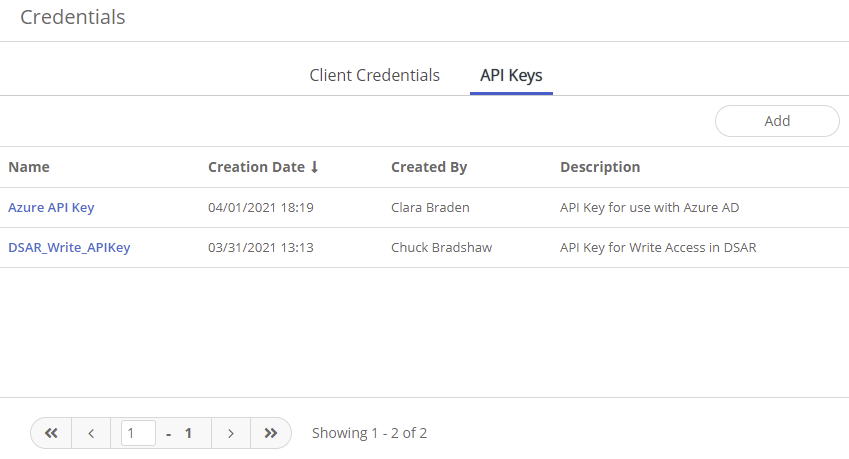The image size is (849, 459).
Task: Click the Chuck Bradshaw cell
Action: (x=441, y=247)
